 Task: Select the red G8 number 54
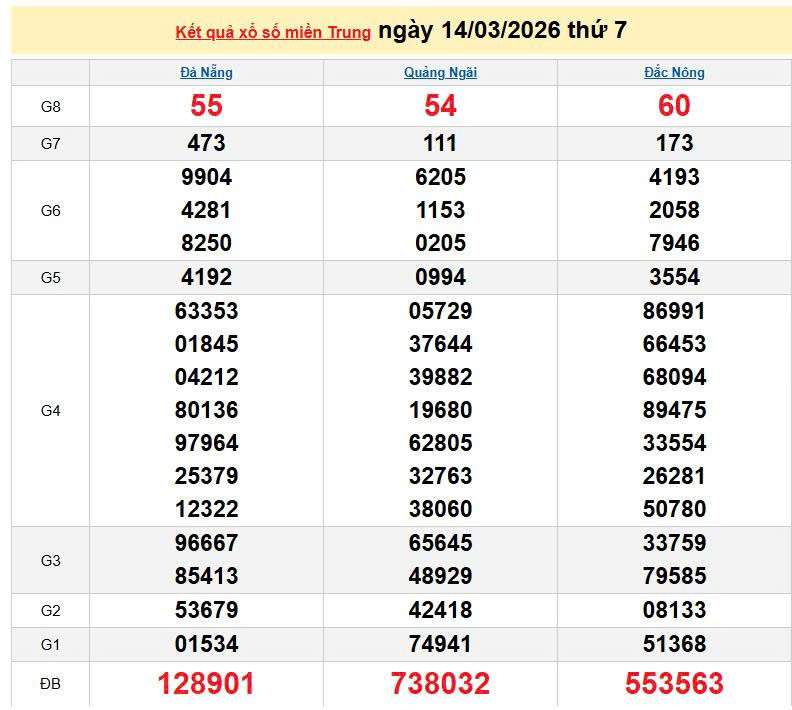pos(440,106)
